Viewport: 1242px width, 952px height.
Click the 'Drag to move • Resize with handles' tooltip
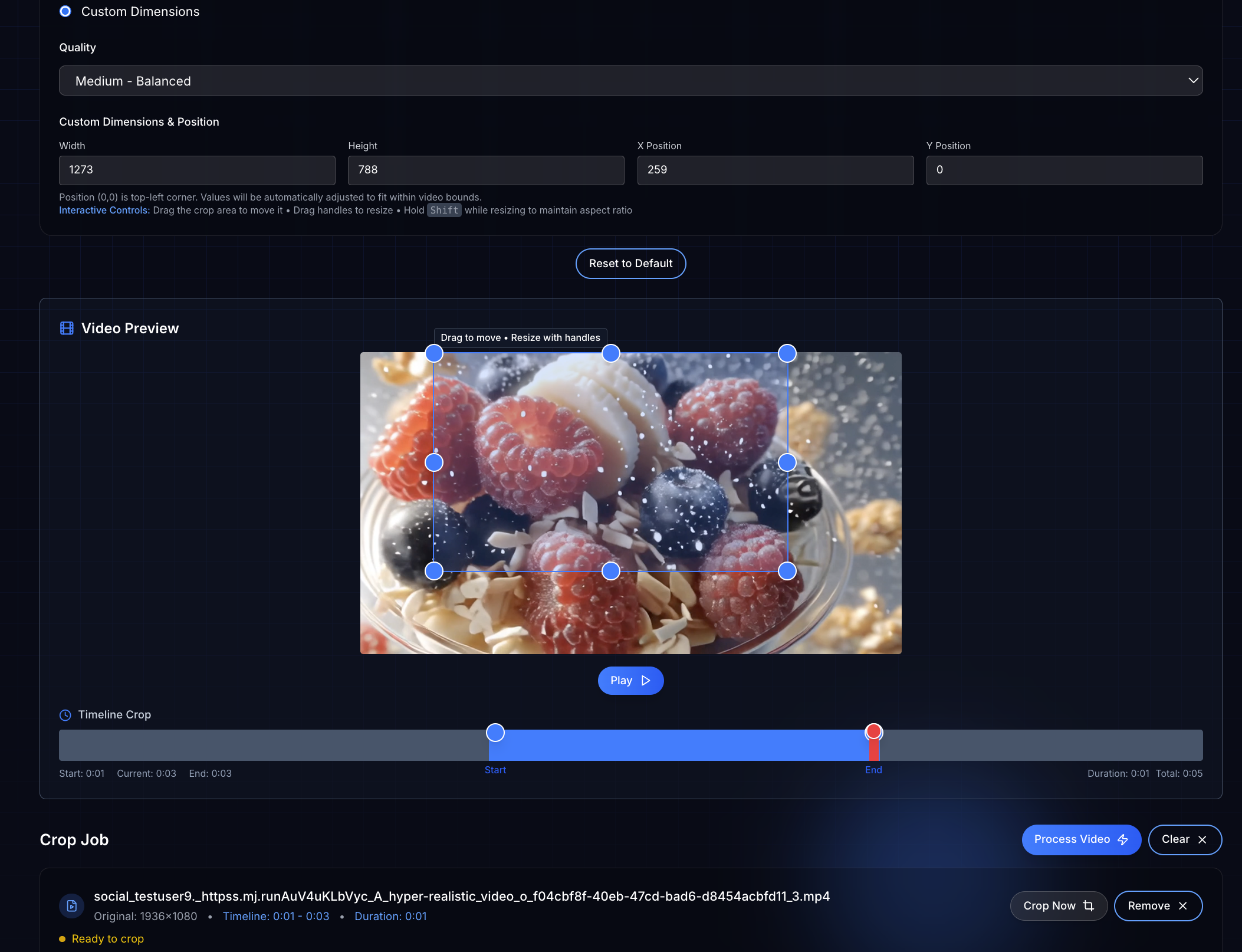(x=520, y=337)
